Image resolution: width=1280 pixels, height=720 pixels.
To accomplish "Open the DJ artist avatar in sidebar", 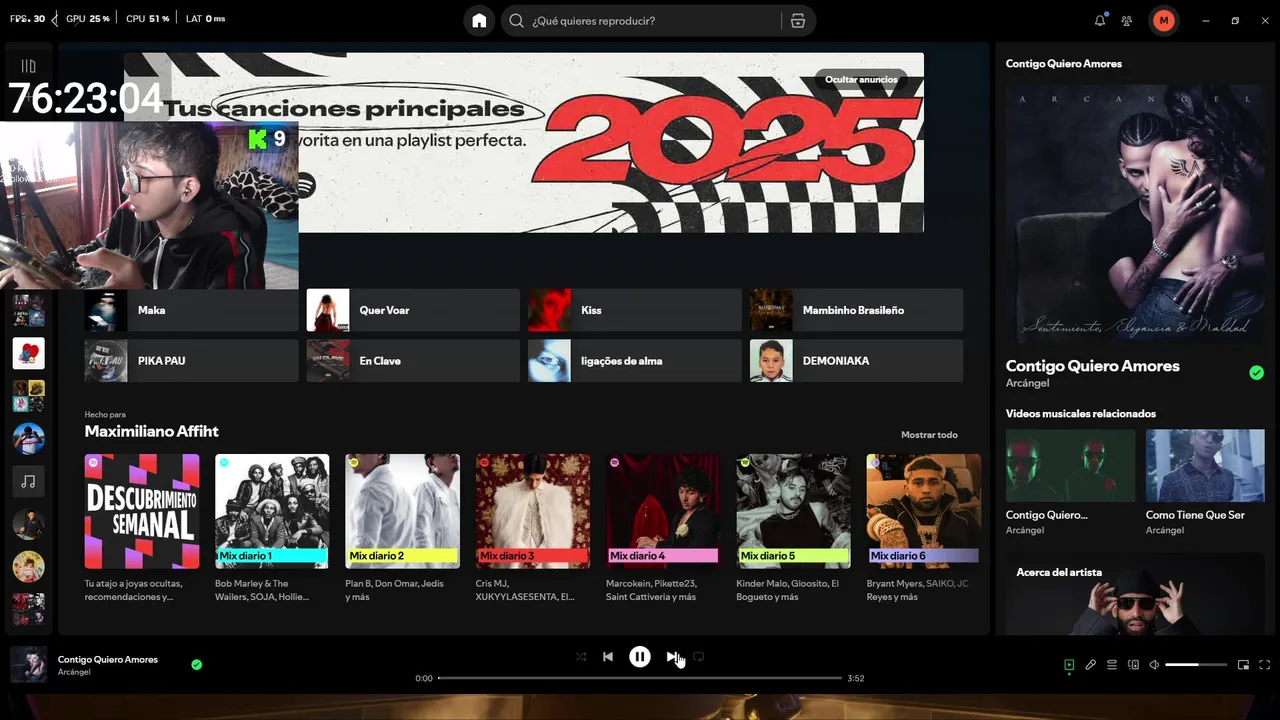I will [x=28, y=524].
